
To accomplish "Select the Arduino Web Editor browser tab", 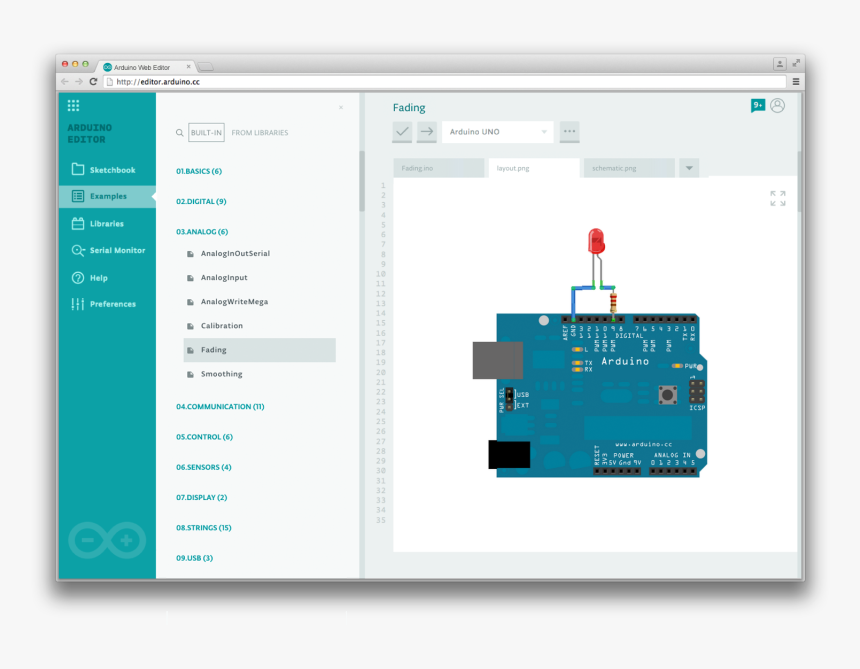I will (145, 67).
